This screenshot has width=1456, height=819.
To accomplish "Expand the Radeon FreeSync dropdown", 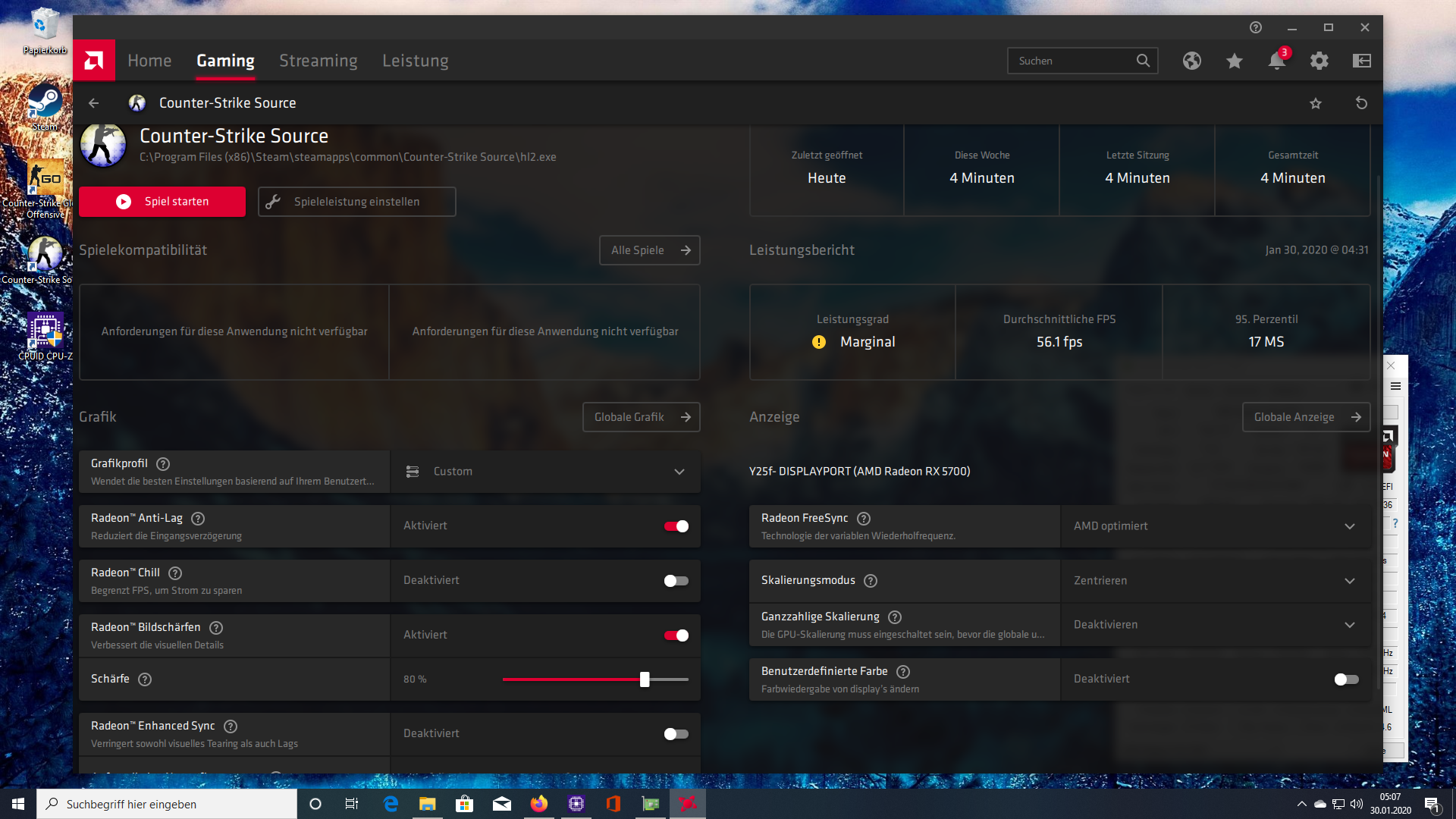I will (1214, 526).
